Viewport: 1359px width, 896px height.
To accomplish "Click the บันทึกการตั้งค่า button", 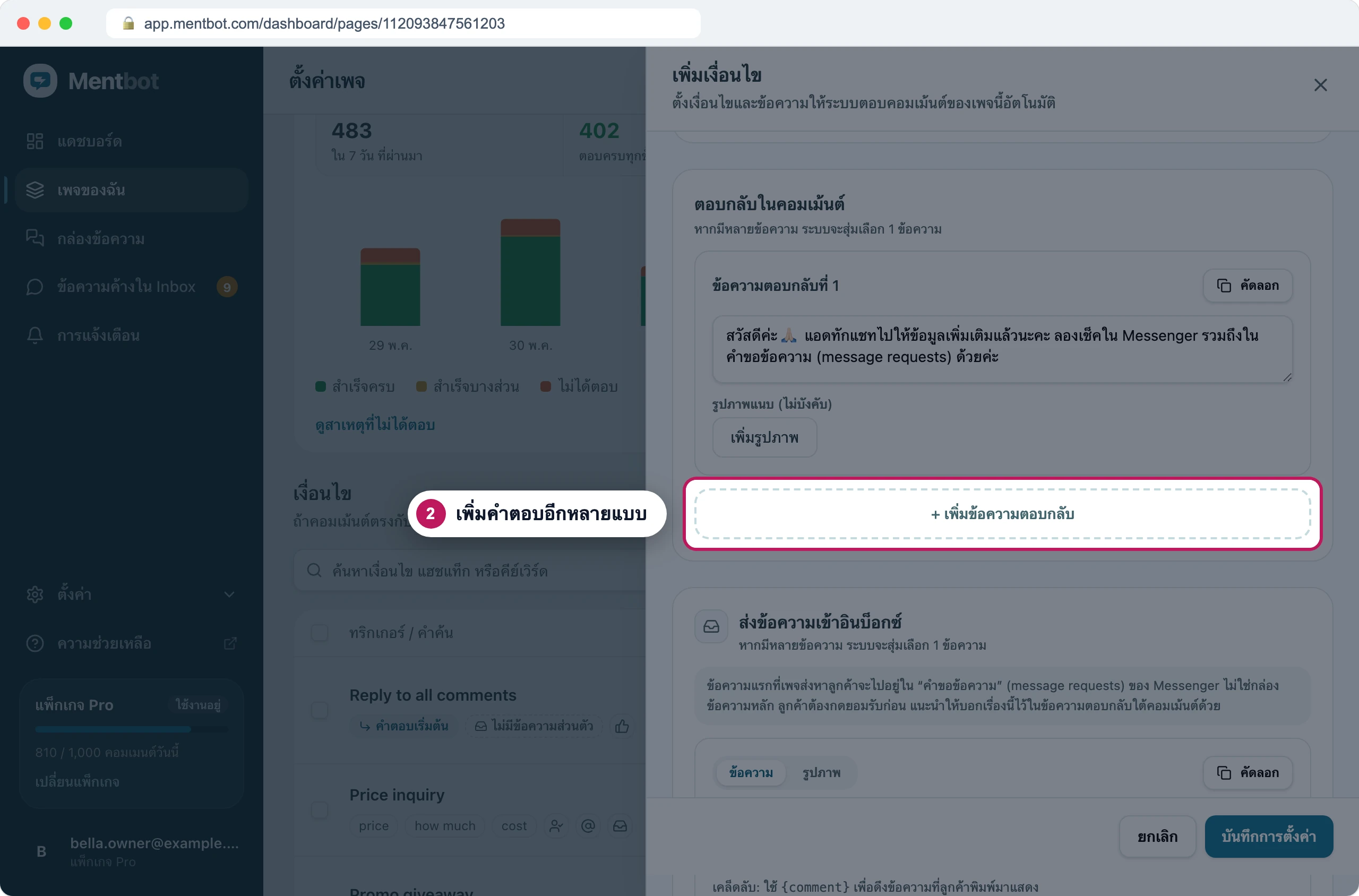I will coord(1269,837).
